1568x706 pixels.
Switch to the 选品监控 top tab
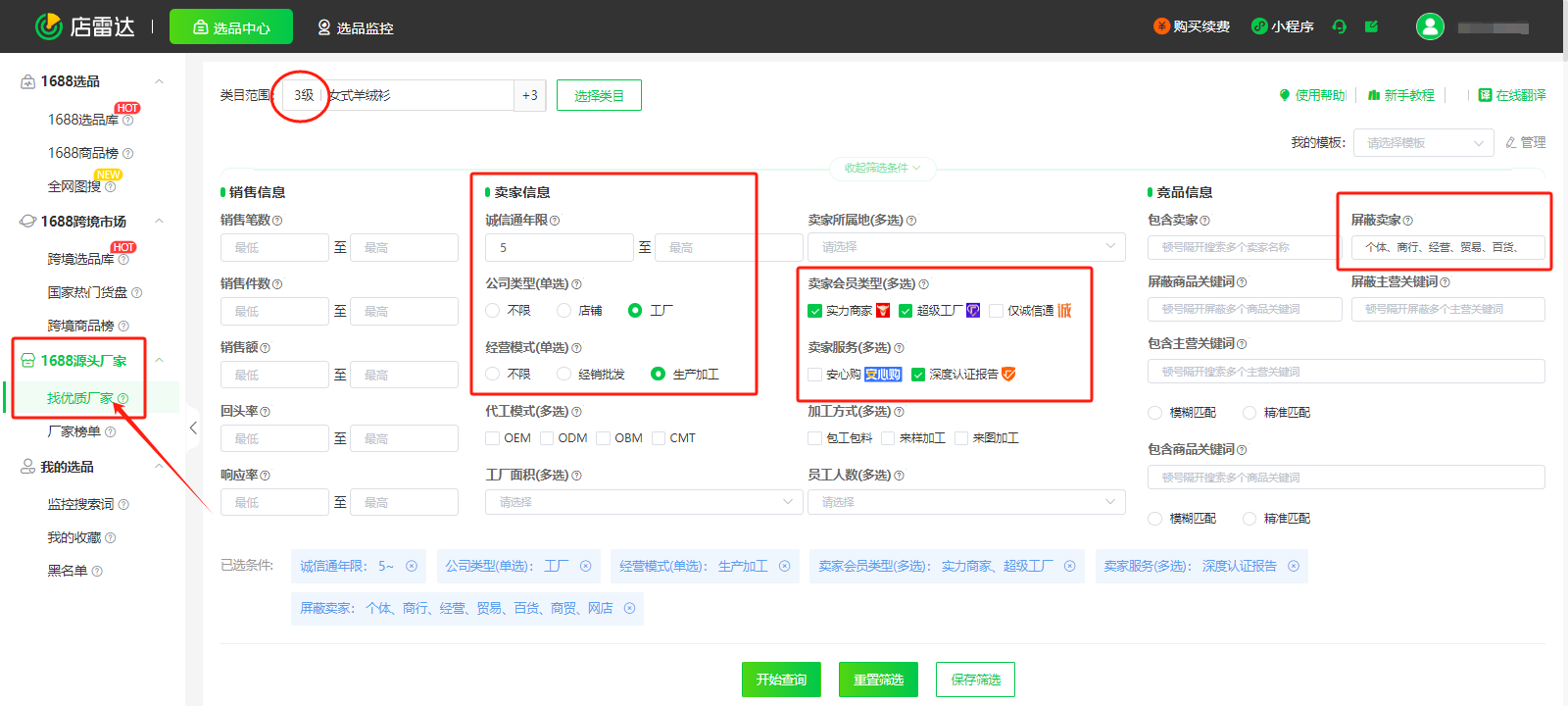coord(355,27)
